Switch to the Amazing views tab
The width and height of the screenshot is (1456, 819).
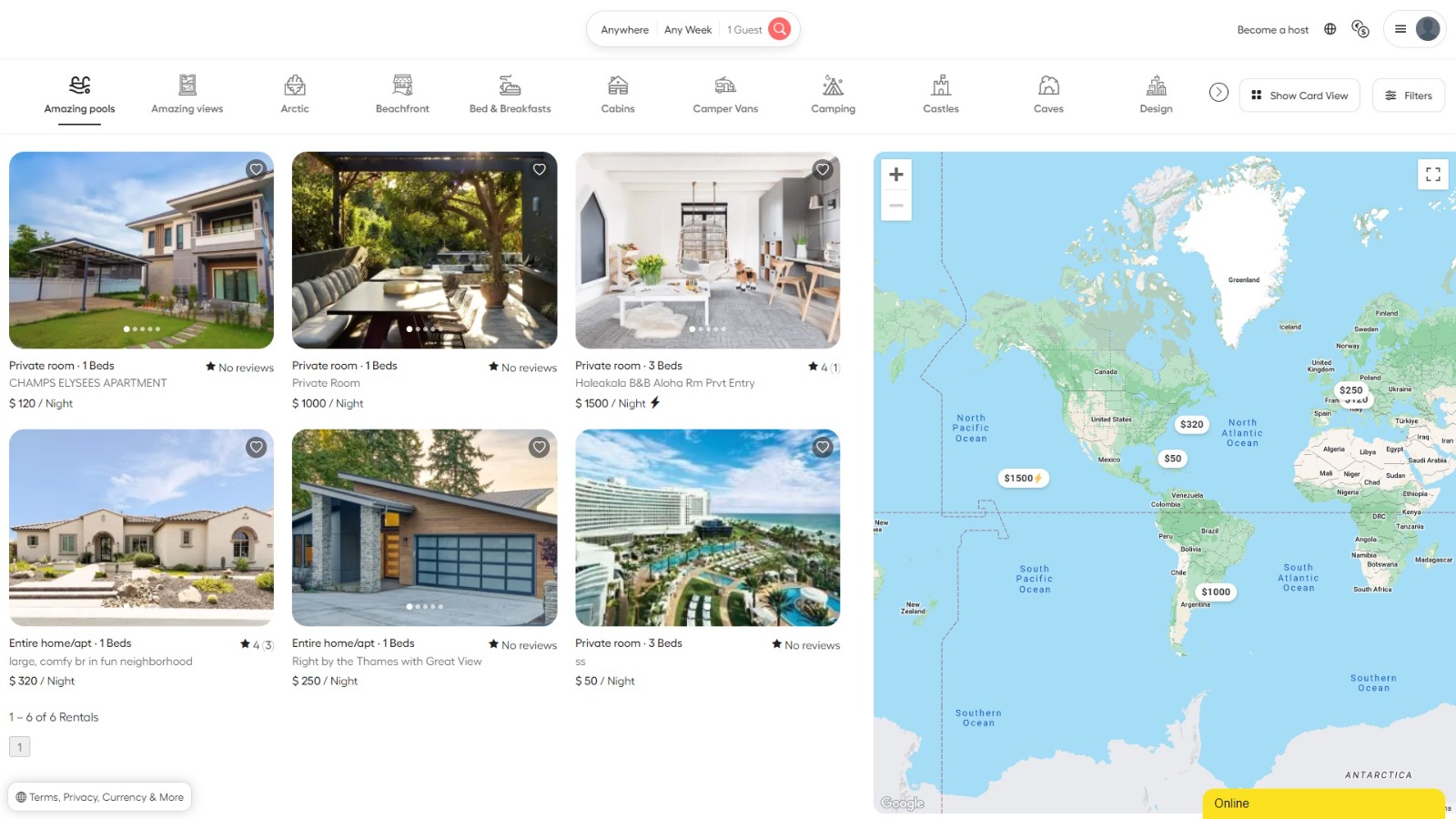point(187,95)
